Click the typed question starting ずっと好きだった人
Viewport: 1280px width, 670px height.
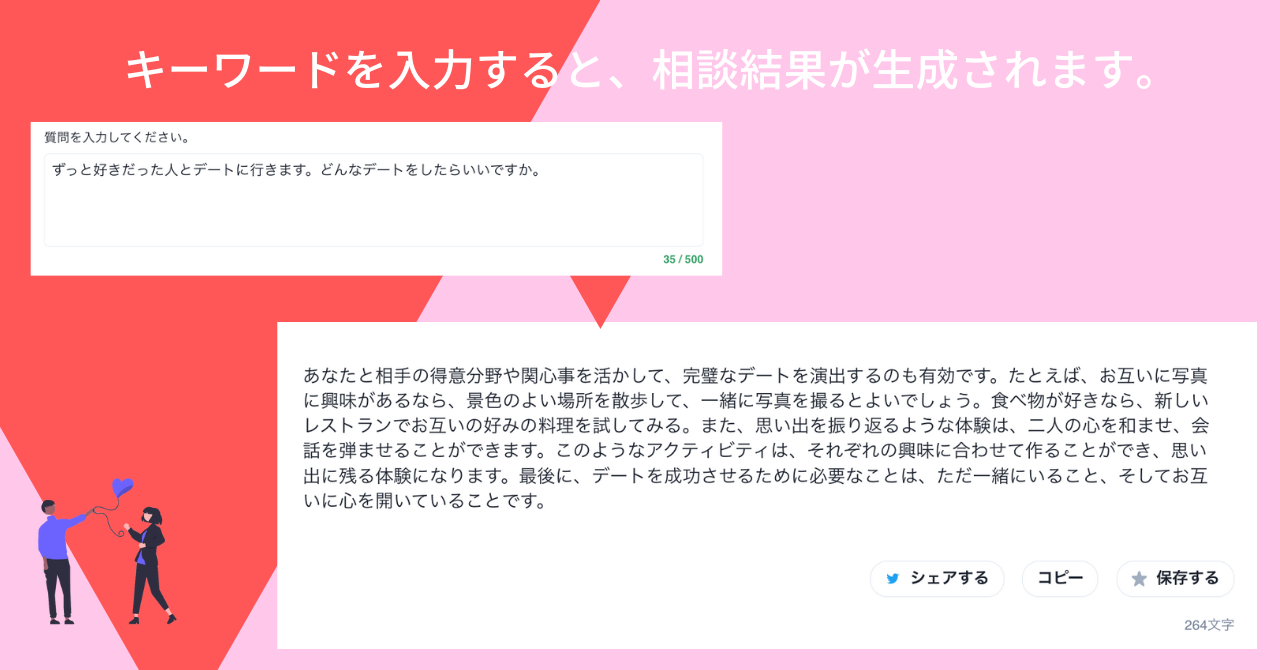click(x=297, y=170)
